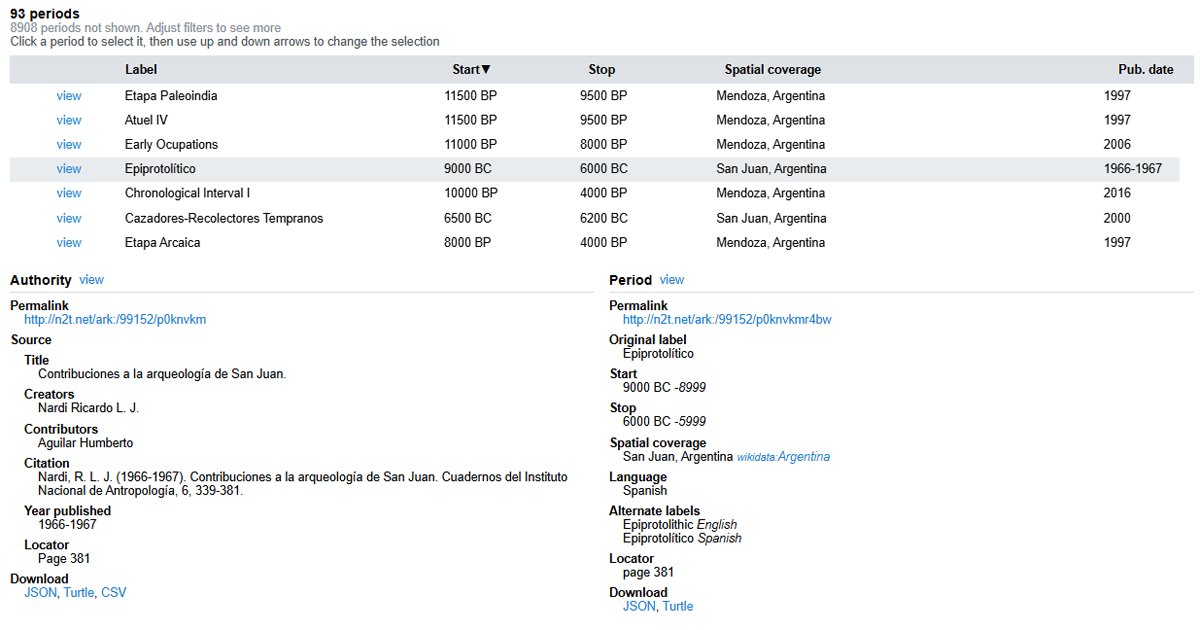
Task: Click the view link beside Authority heading
Action: (x=91, y=280)
